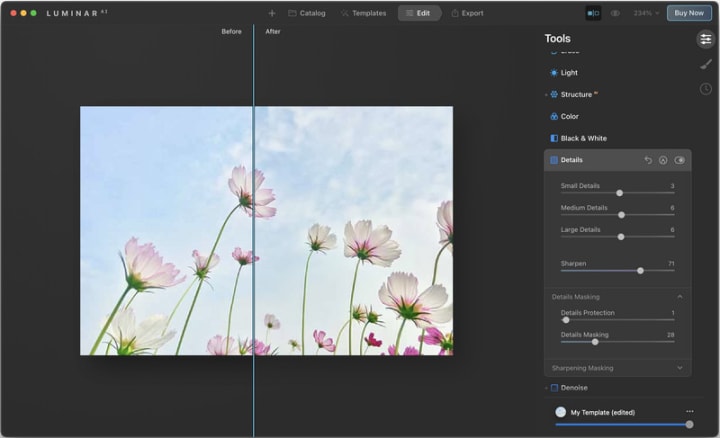Select the local masking brush icon
Screen dimensions: 720x438
706,64
